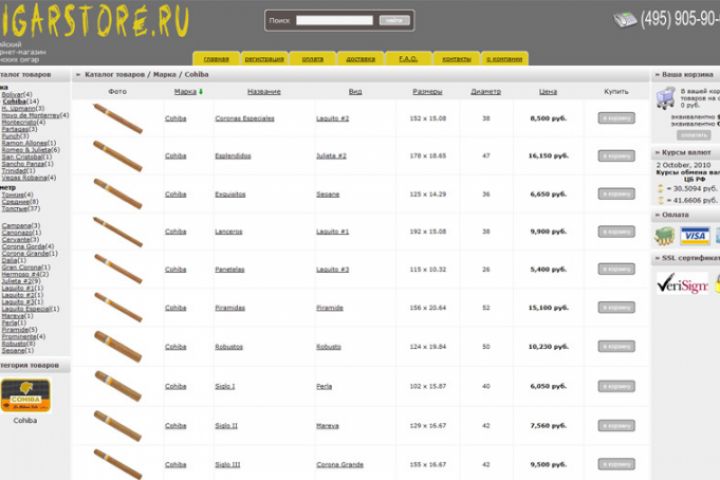
Task: Add Siglo III to cart
Action: coord(616,464)
